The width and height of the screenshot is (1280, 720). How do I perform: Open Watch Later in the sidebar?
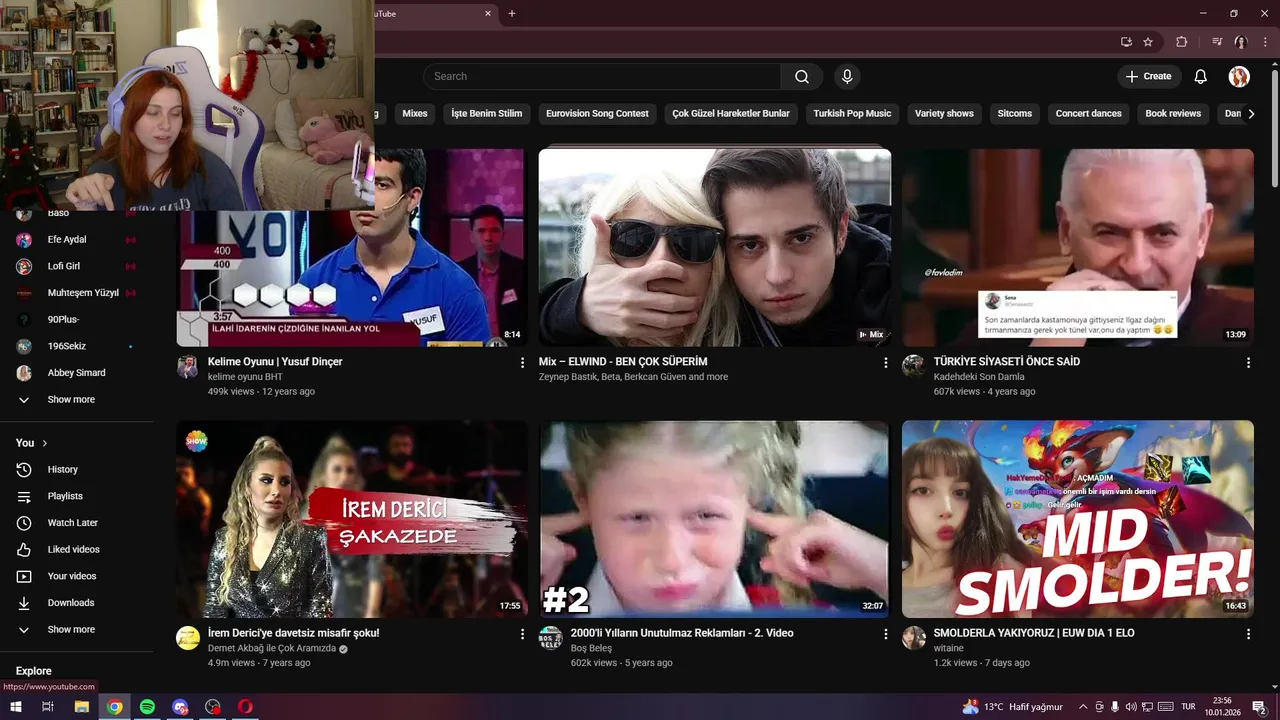coord(78,523)
